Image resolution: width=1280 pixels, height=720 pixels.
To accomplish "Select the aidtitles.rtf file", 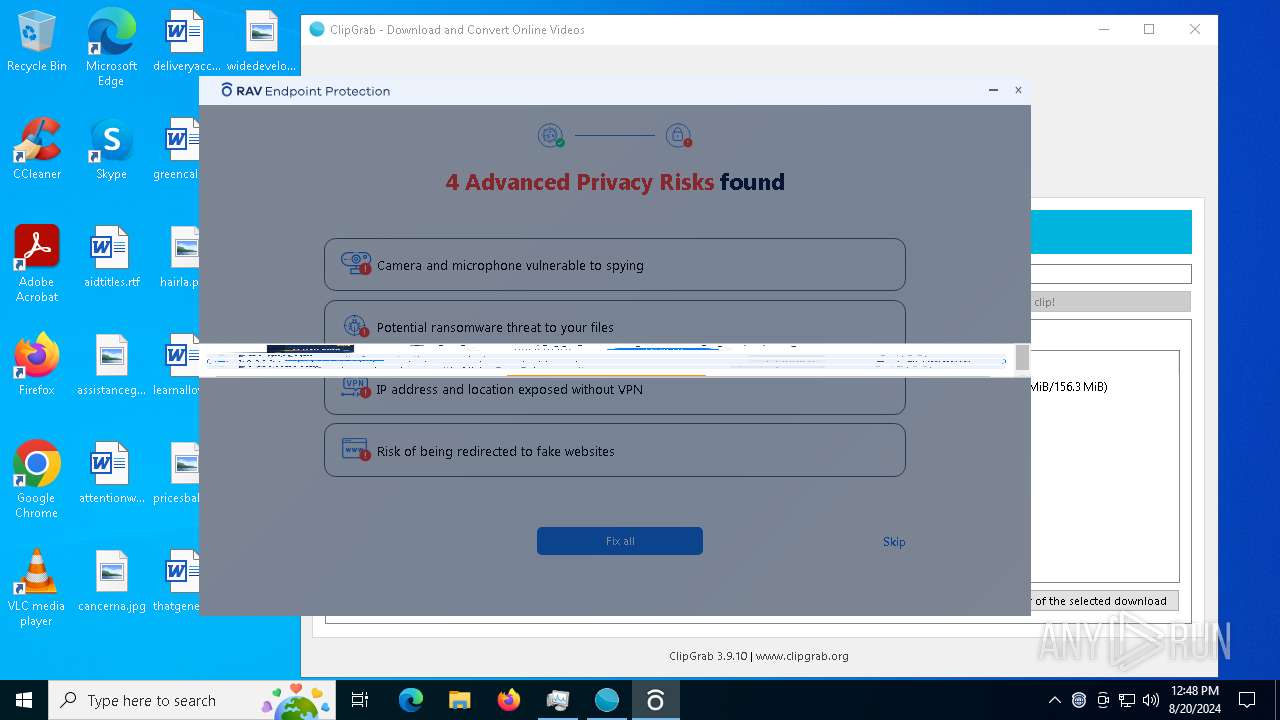I will 111,258.
